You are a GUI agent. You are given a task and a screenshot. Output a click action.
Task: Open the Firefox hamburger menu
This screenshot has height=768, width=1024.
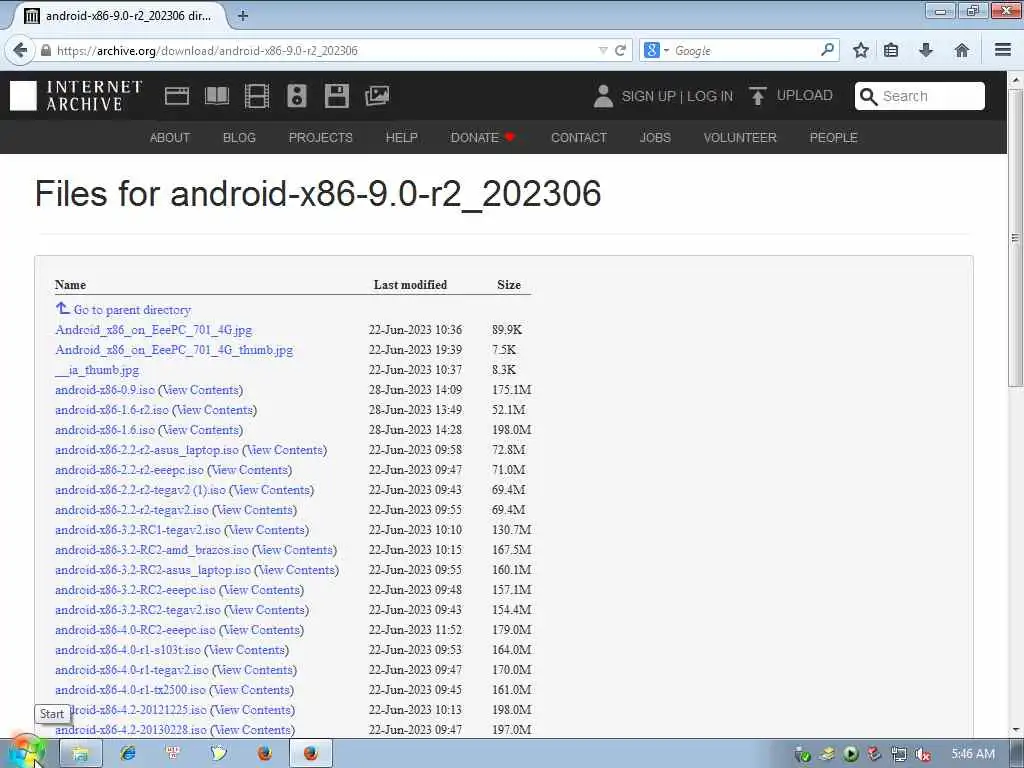(x=1003, y=50)
